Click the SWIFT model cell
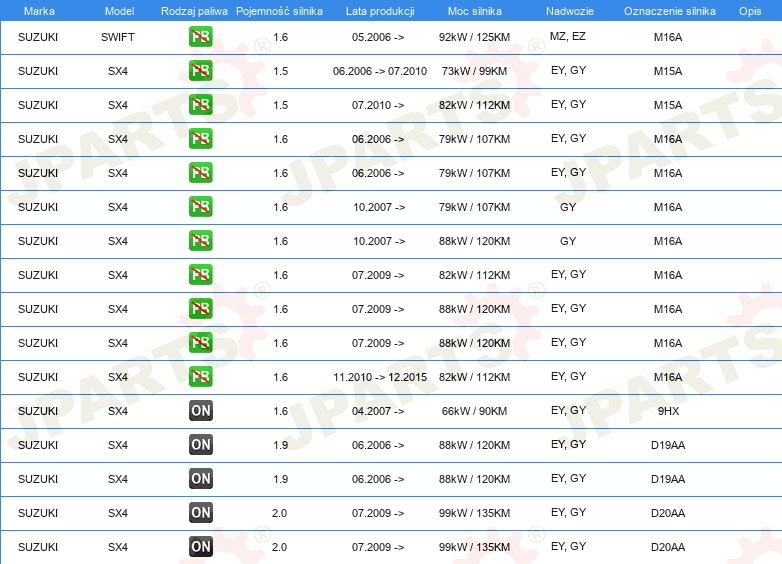782x564 pixels. click(118, 37)
